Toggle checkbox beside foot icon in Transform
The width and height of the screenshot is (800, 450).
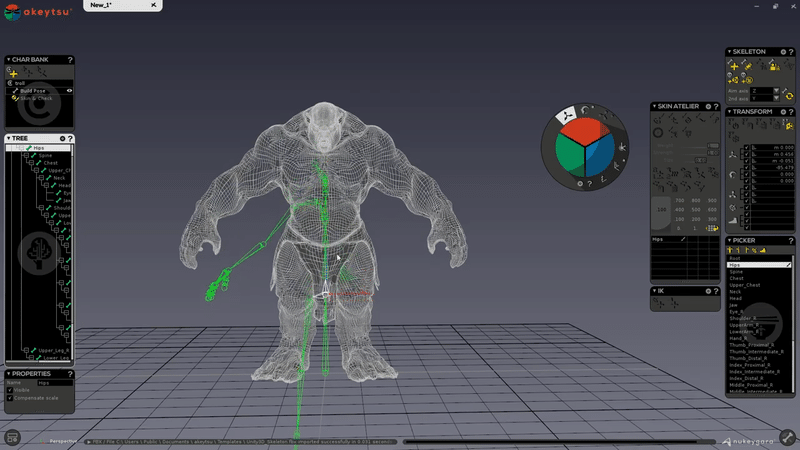tap(747, 220)
